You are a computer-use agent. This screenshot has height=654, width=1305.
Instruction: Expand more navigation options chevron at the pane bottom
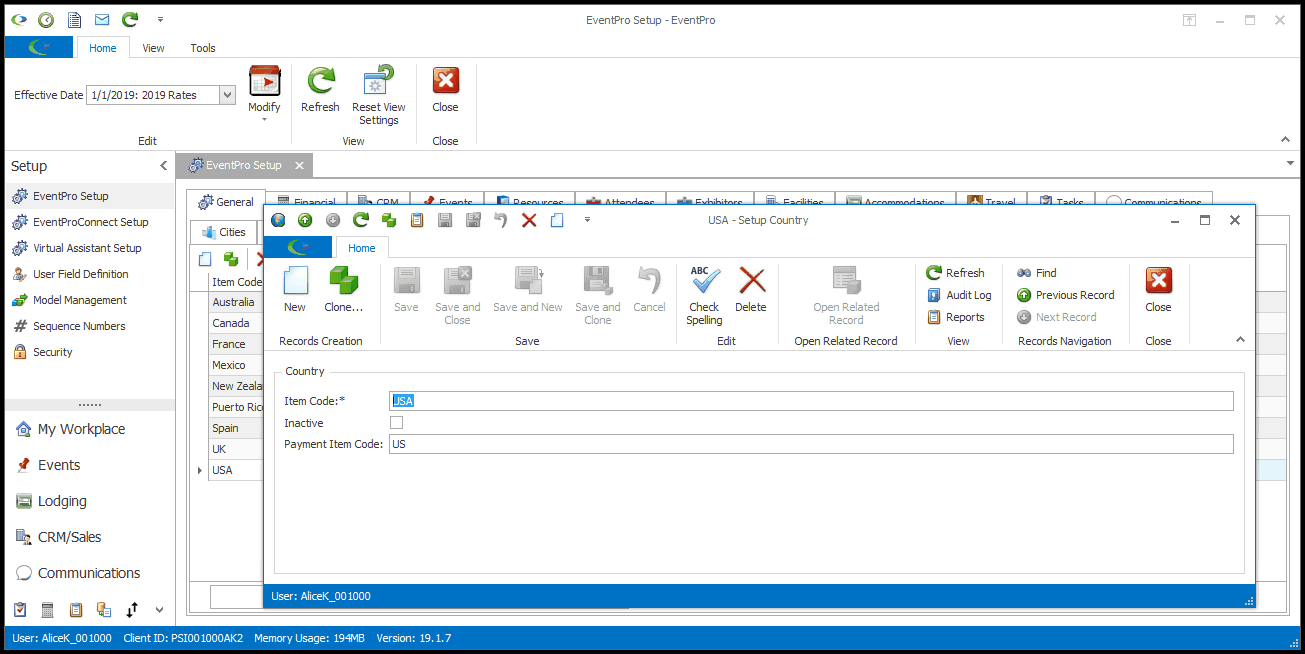[158, 609]
